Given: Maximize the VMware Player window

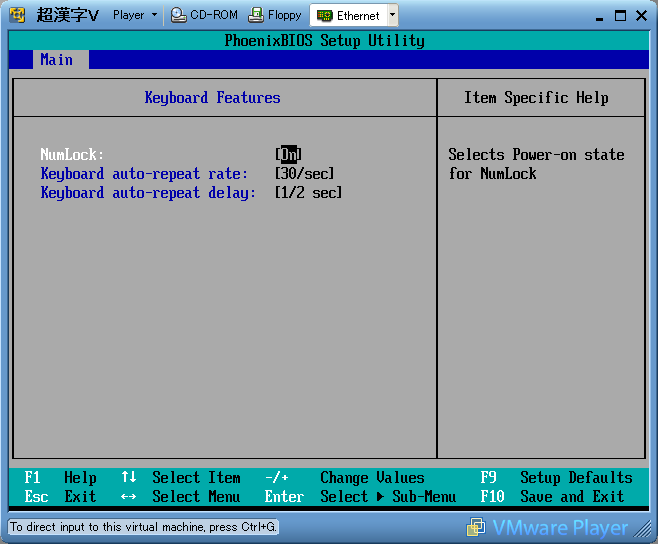Looking at the screenshot, I should click(620, 15).
